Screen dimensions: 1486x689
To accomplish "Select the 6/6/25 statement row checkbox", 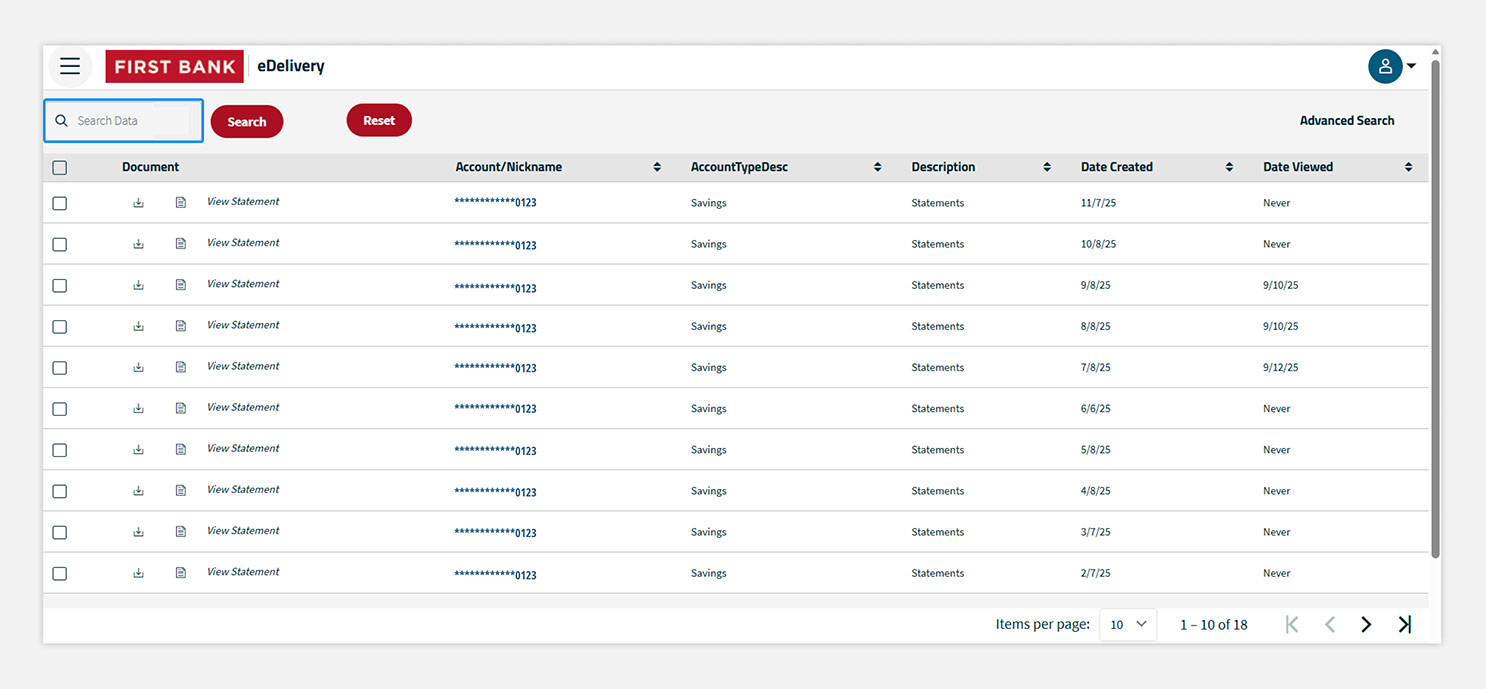I will [x=59, y=408].
